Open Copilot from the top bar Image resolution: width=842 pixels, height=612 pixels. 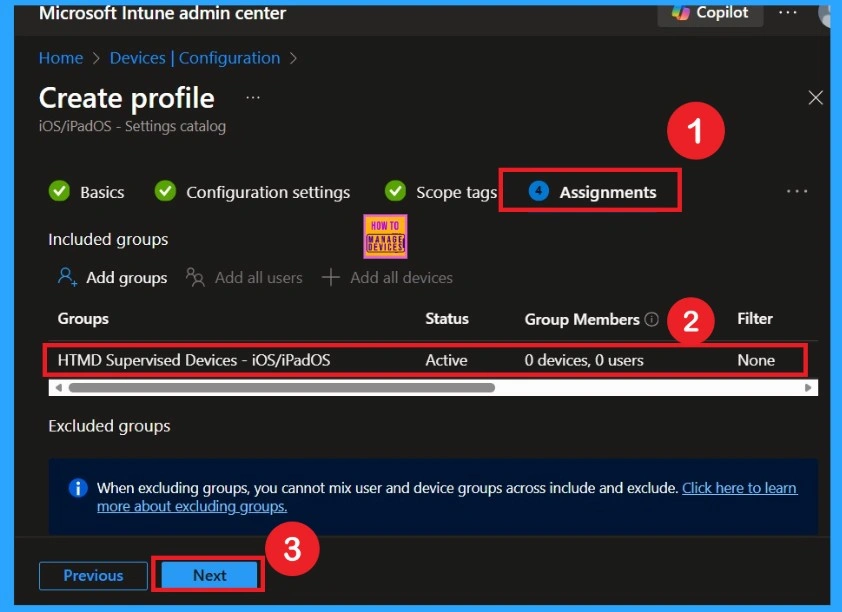tap(710, 13)
